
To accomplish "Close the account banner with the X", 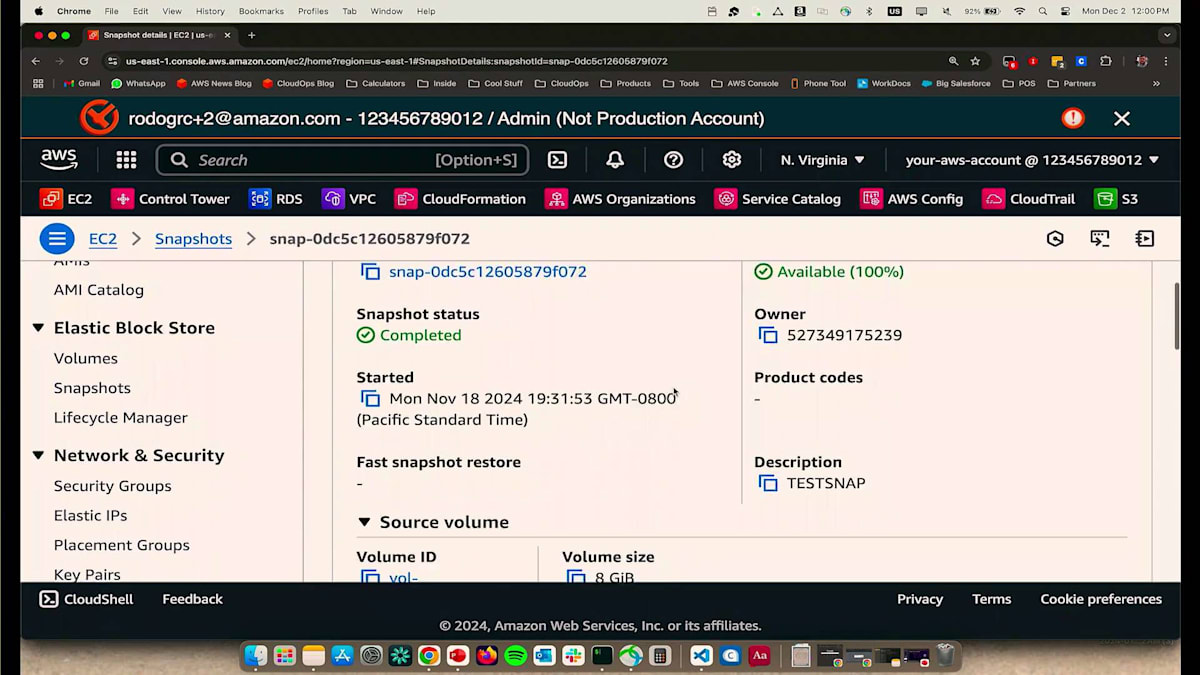I will click(x=1122, y=119).
